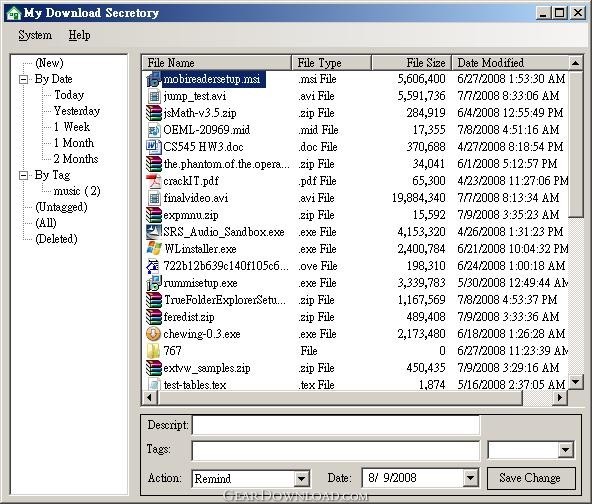Select the OEML-20969.mid music file icon
This screenshot has width=592, height=504.
pos(154,130)
